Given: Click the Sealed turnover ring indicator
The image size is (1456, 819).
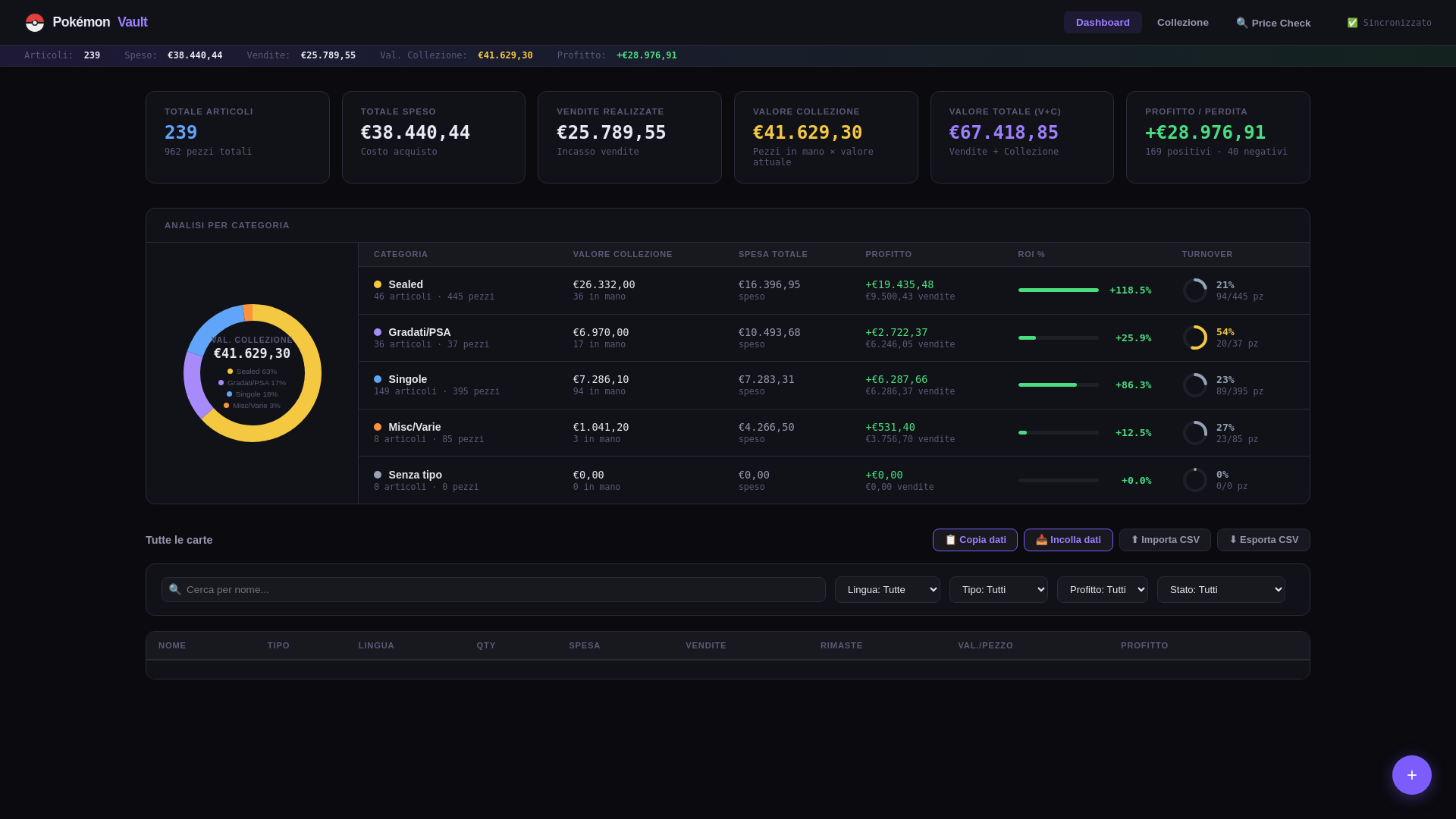Looking at the screenshot, I should pos(1194,290).
